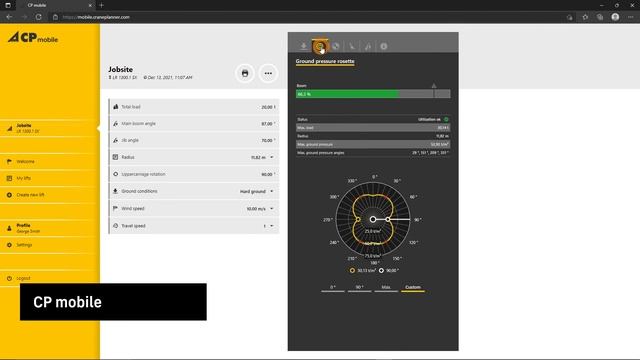Select the ground pressure rosette tab icon
Image resolution: width=640 pixels, height=360 pixels.
point(320,46)
